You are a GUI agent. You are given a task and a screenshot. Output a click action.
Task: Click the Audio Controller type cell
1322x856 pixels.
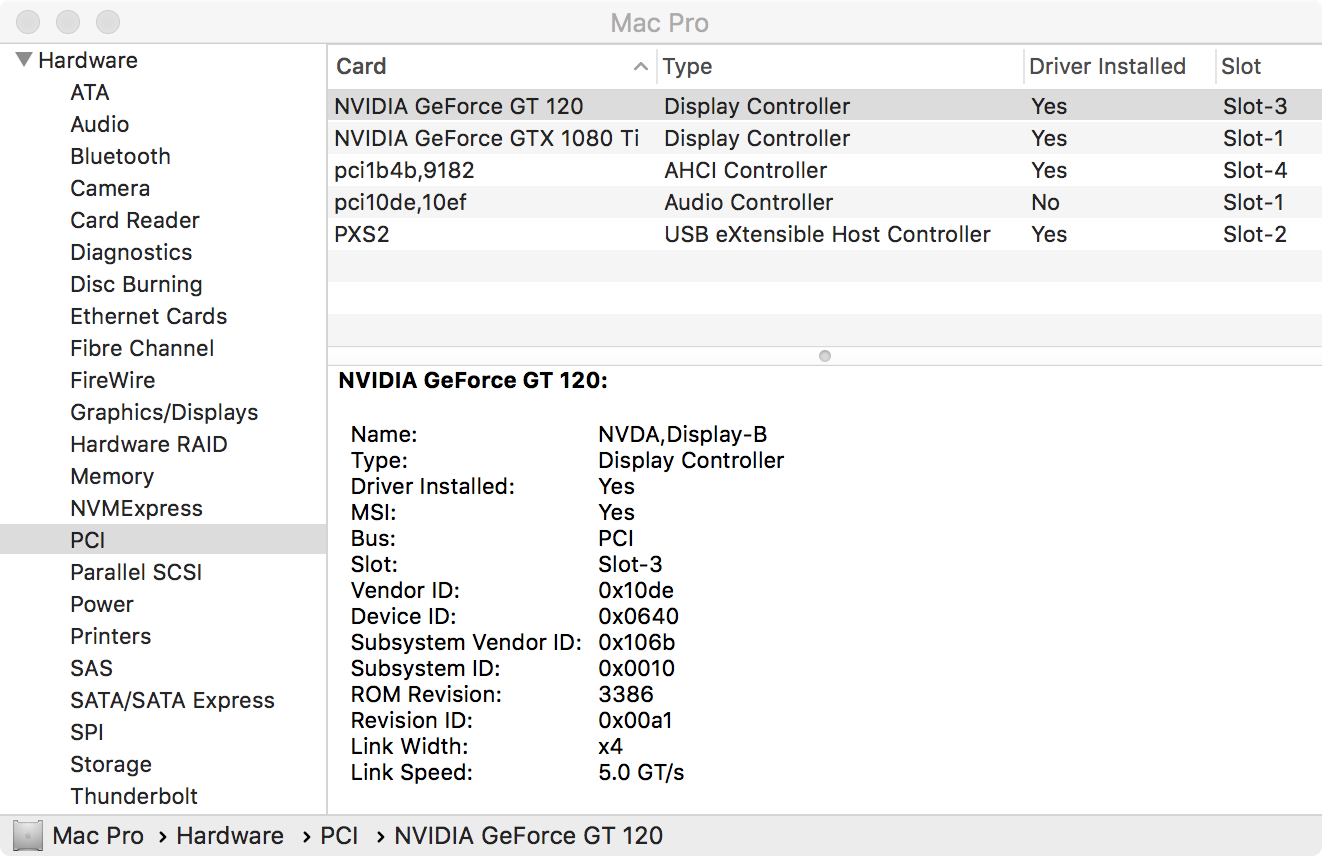[x=749, y=202]
